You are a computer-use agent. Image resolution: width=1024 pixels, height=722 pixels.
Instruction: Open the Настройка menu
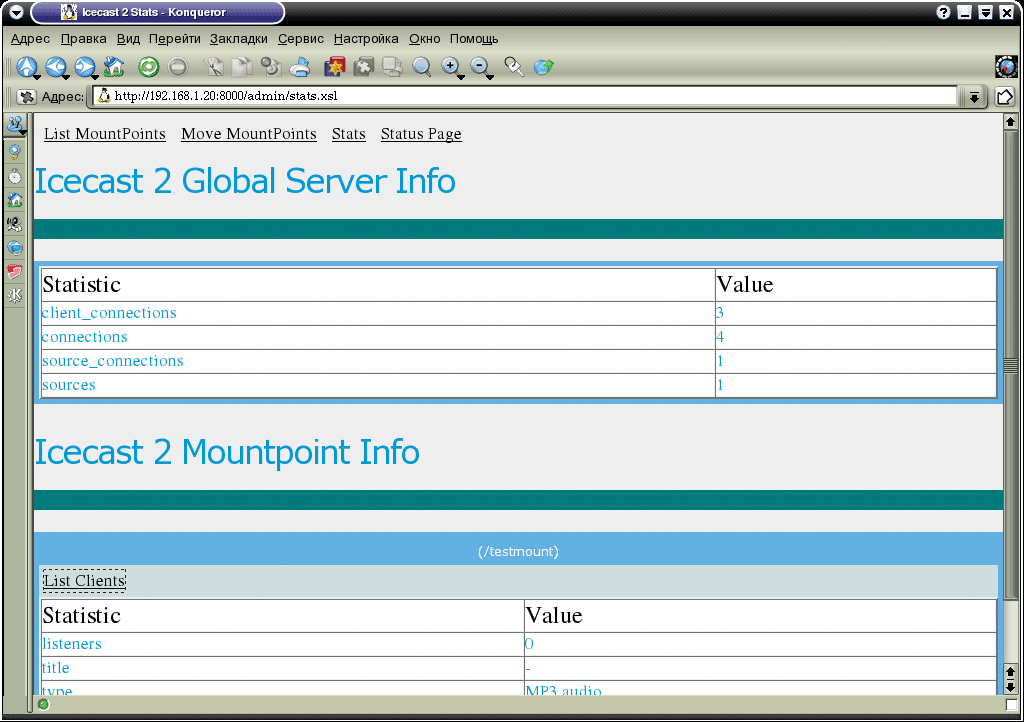coord(366,39)
